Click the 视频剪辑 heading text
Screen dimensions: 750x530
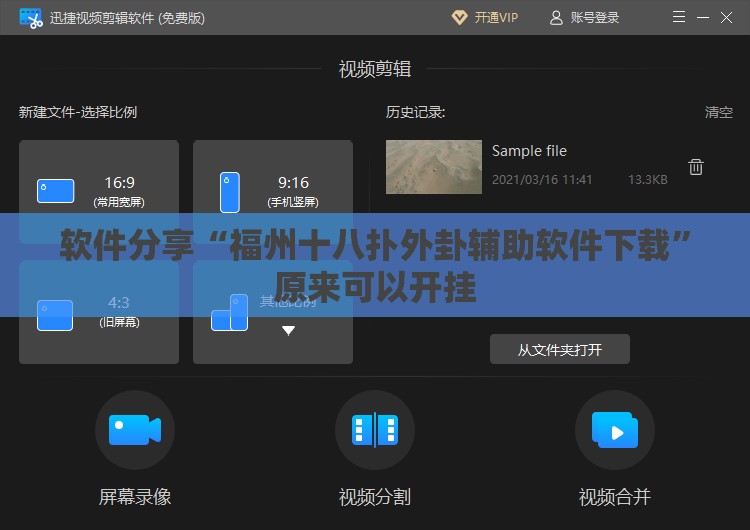(x=375, y=69)
